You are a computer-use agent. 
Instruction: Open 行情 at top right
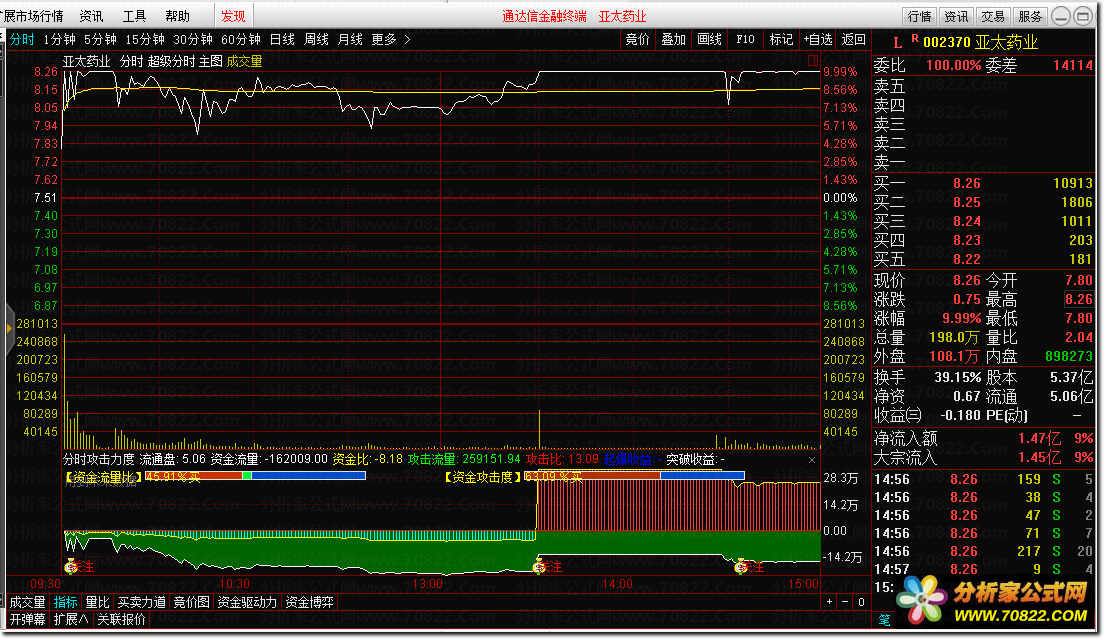coord(919,16)
